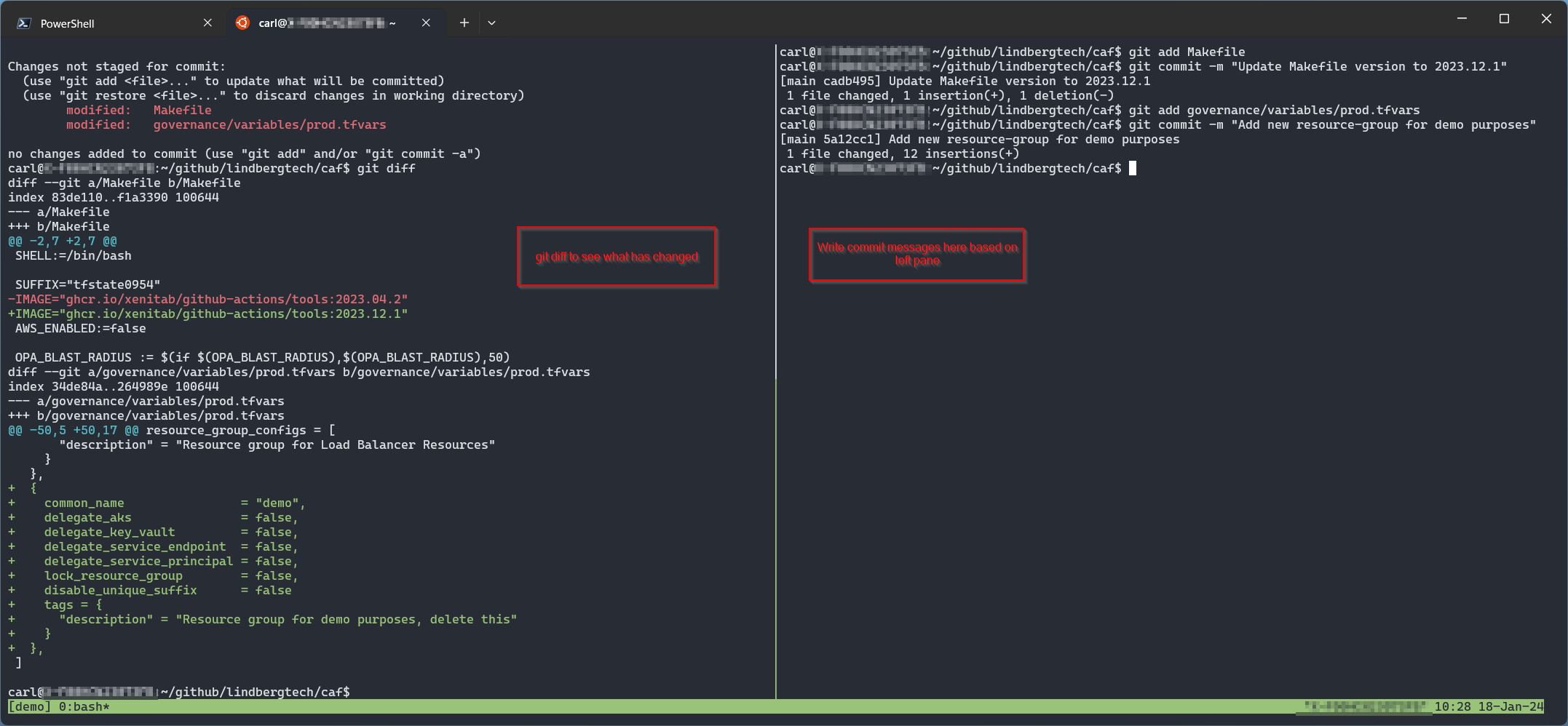This screenshot has width=1568, height=726.
Task: Maximize the terminal window
Action: 1504,18
